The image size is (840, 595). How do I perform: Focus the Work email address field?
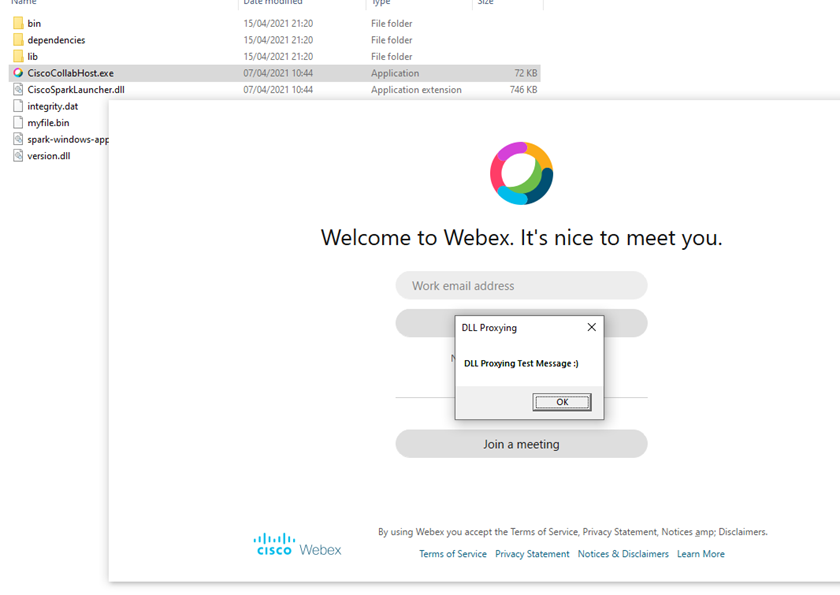pos(521,285)
